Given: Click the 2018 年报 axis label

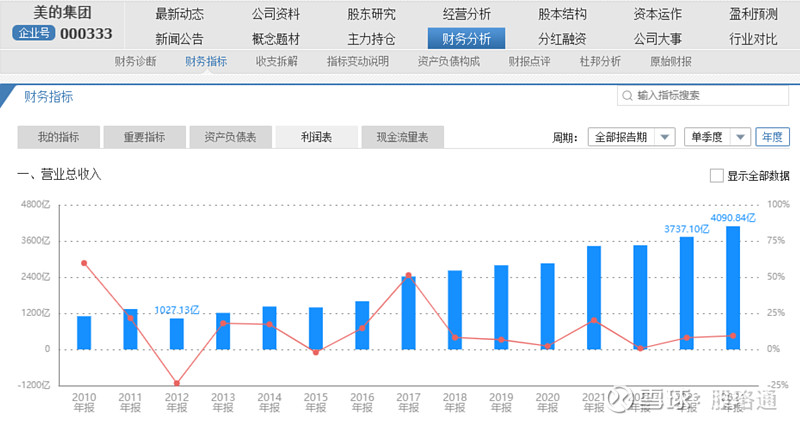Looking at the screenshot, I should [x=455, y=402].
